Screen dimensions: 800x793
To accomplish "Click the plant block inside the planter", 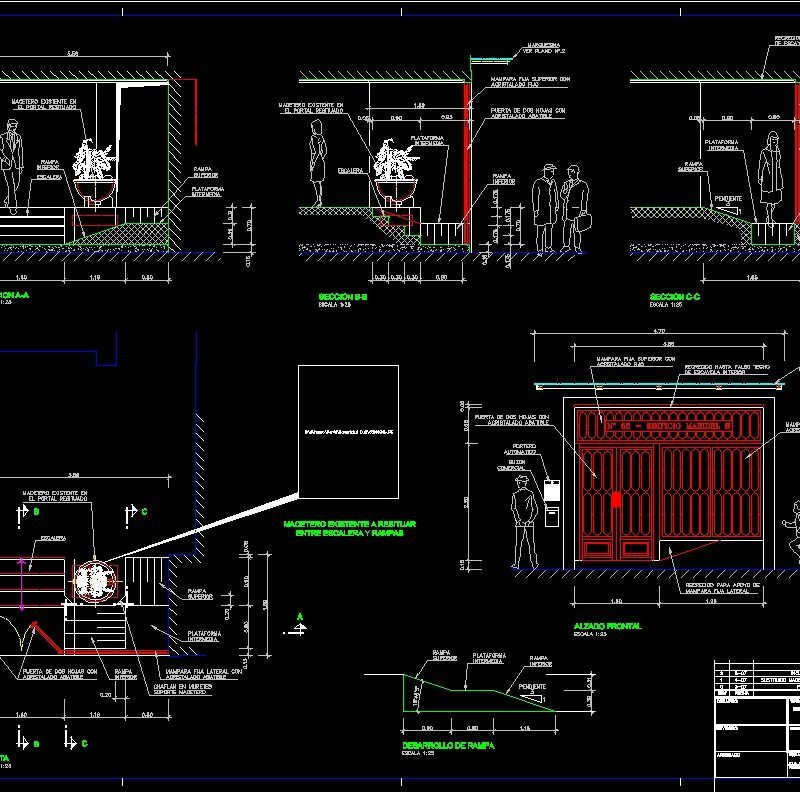I will click(95, 158).
